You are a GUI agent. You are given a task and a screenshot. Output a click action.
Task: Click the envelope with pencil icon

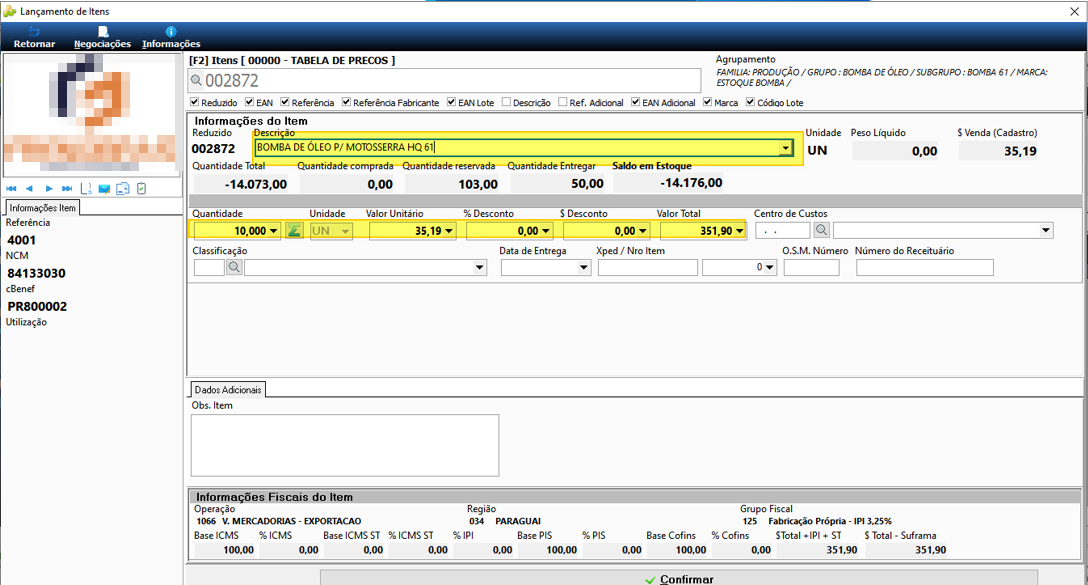[104, 189]
